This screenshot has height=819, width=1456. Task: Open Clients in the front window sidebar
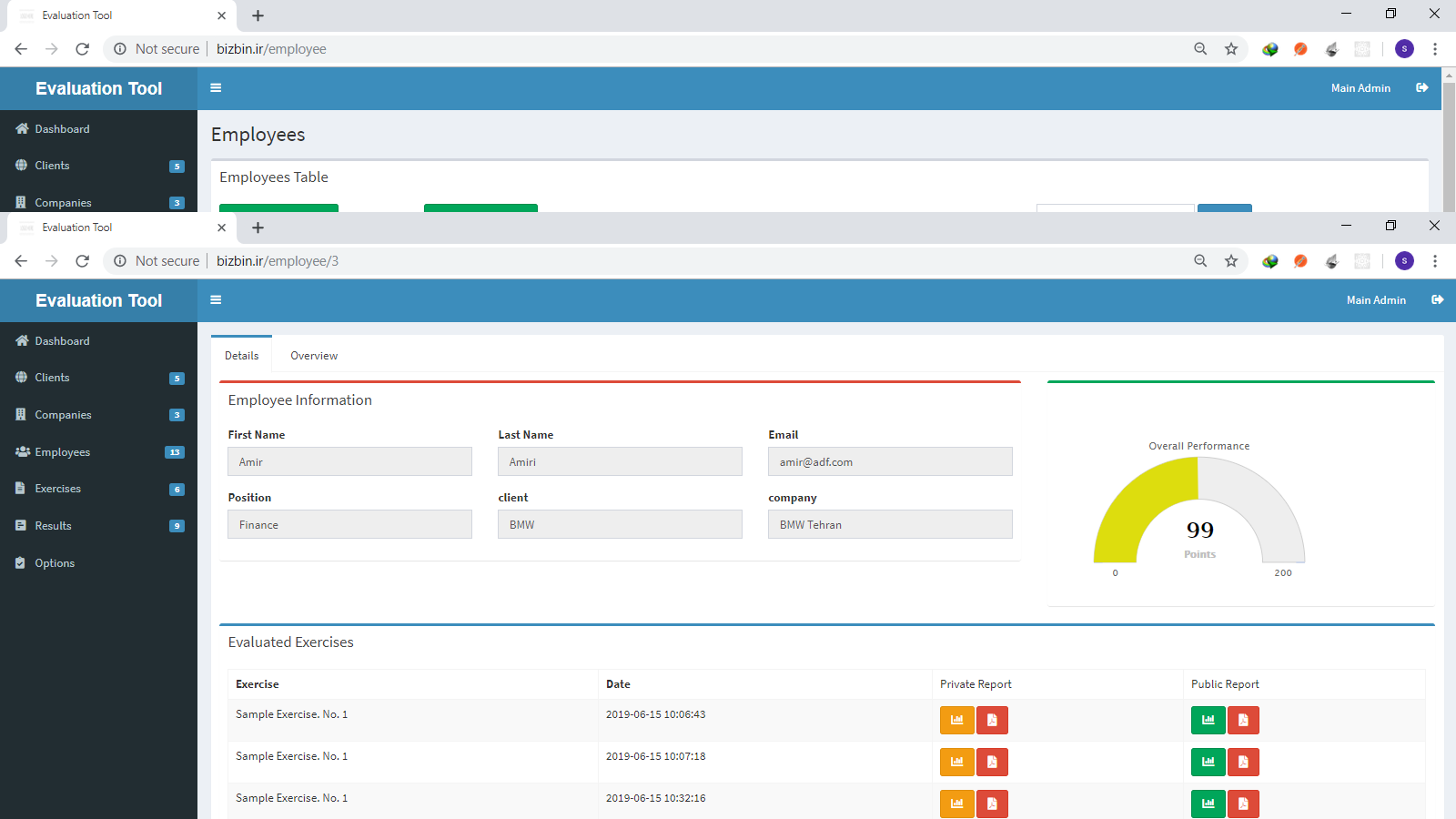[x=98, y=378]
